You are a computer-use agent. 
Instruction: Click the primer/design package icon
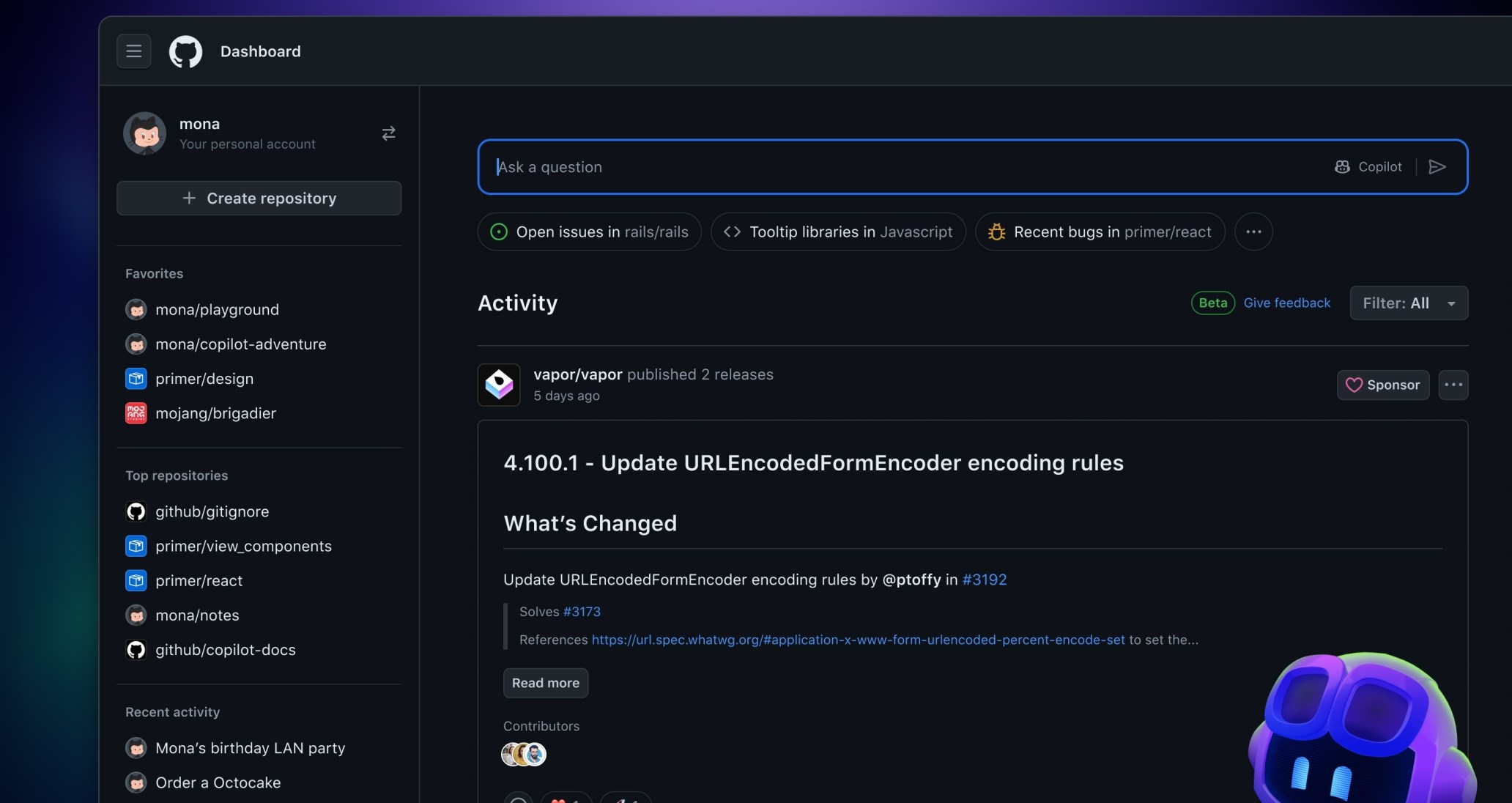pyautogui.click(x=136, y=378)
